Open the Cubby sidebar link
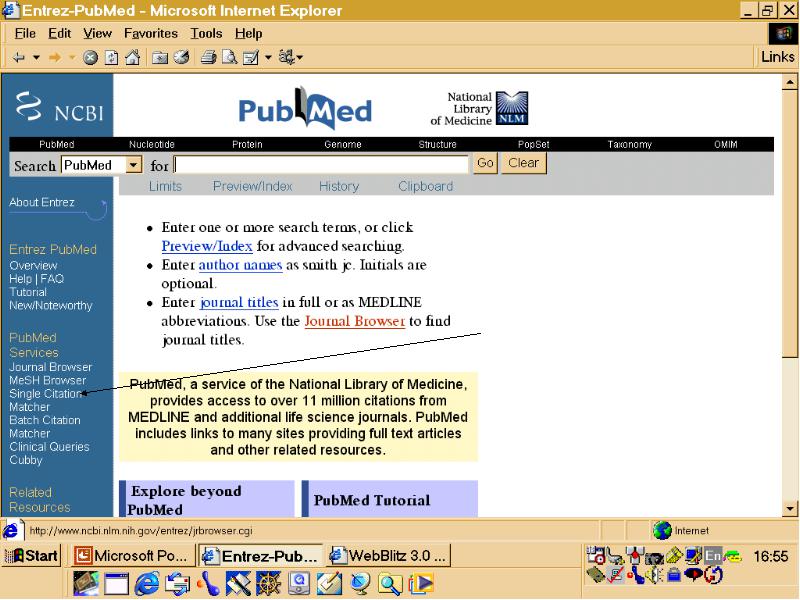The height and width of the screenshot is (600, 800). click(x=26, y=460)
